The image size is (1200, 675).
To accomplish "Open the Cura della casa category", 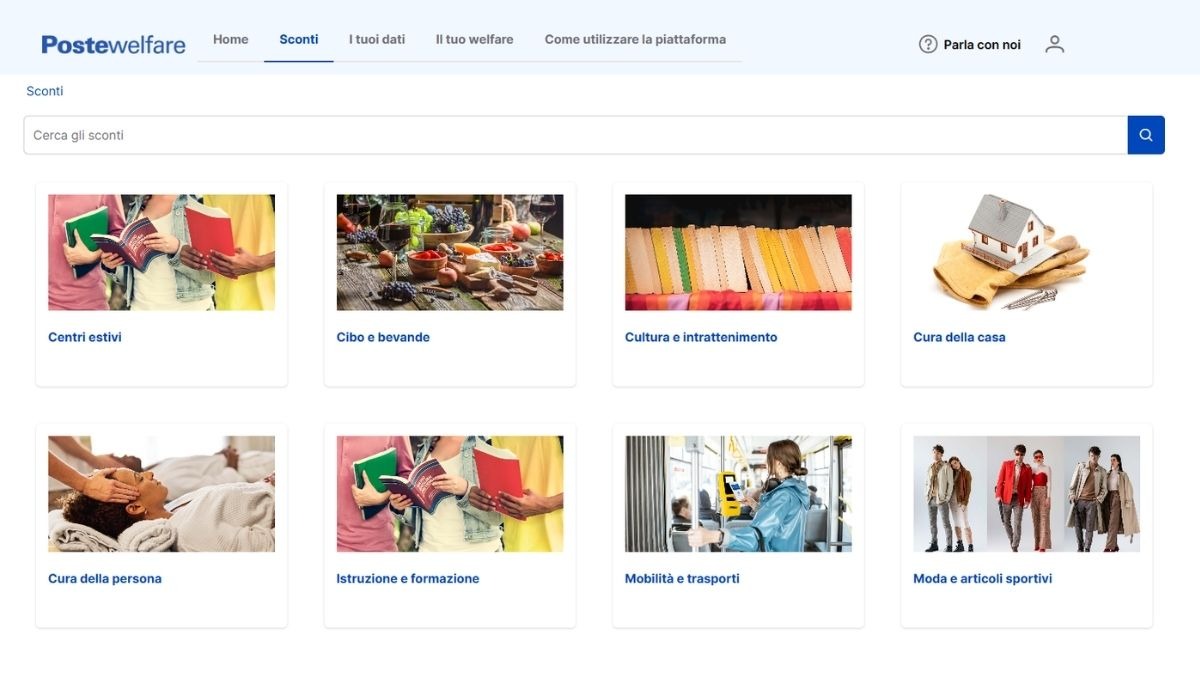I will pyautogui.click(x=959, y=337).
